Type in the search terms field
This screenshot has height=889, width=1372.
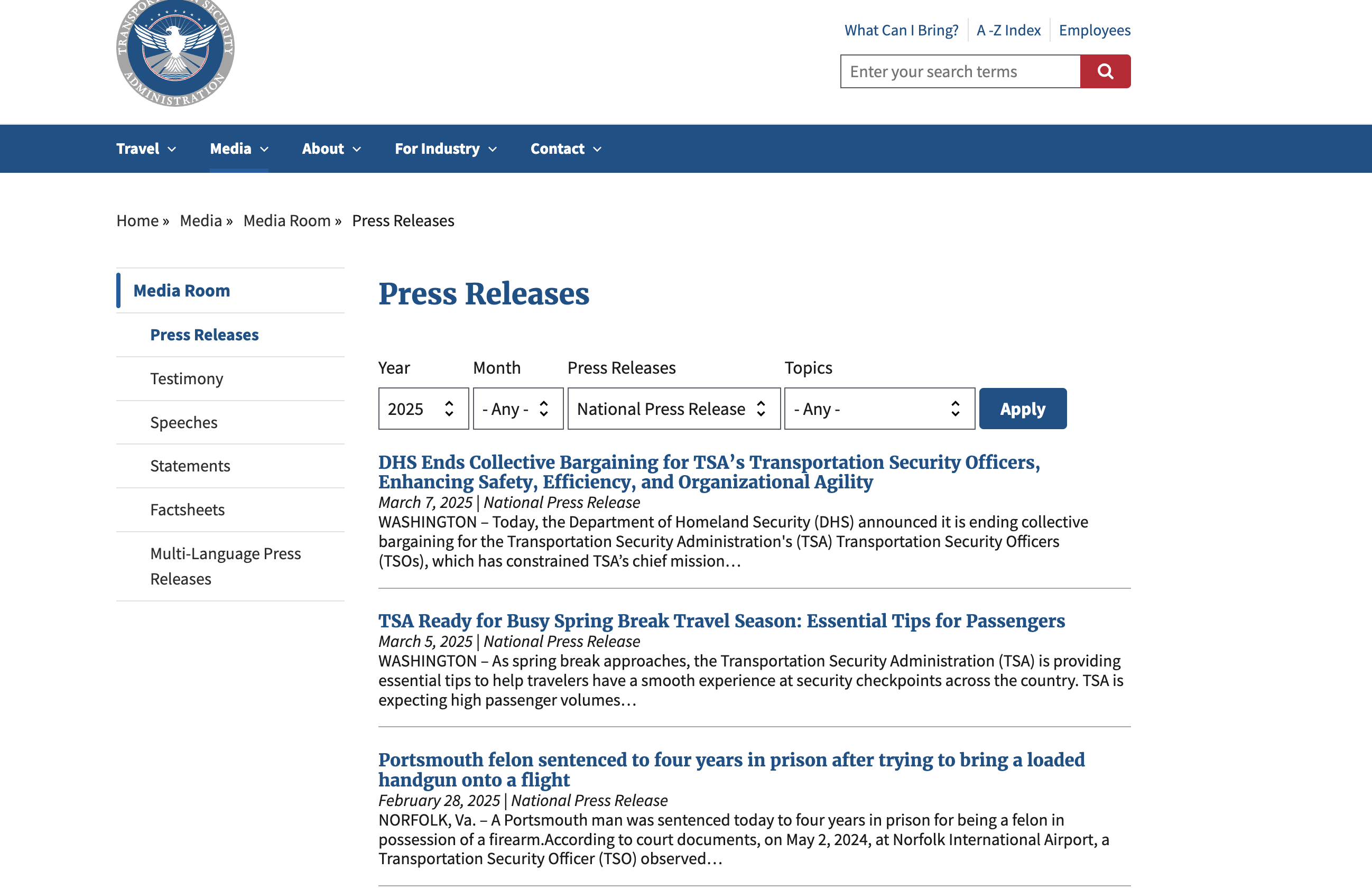(x=959, y=71)
